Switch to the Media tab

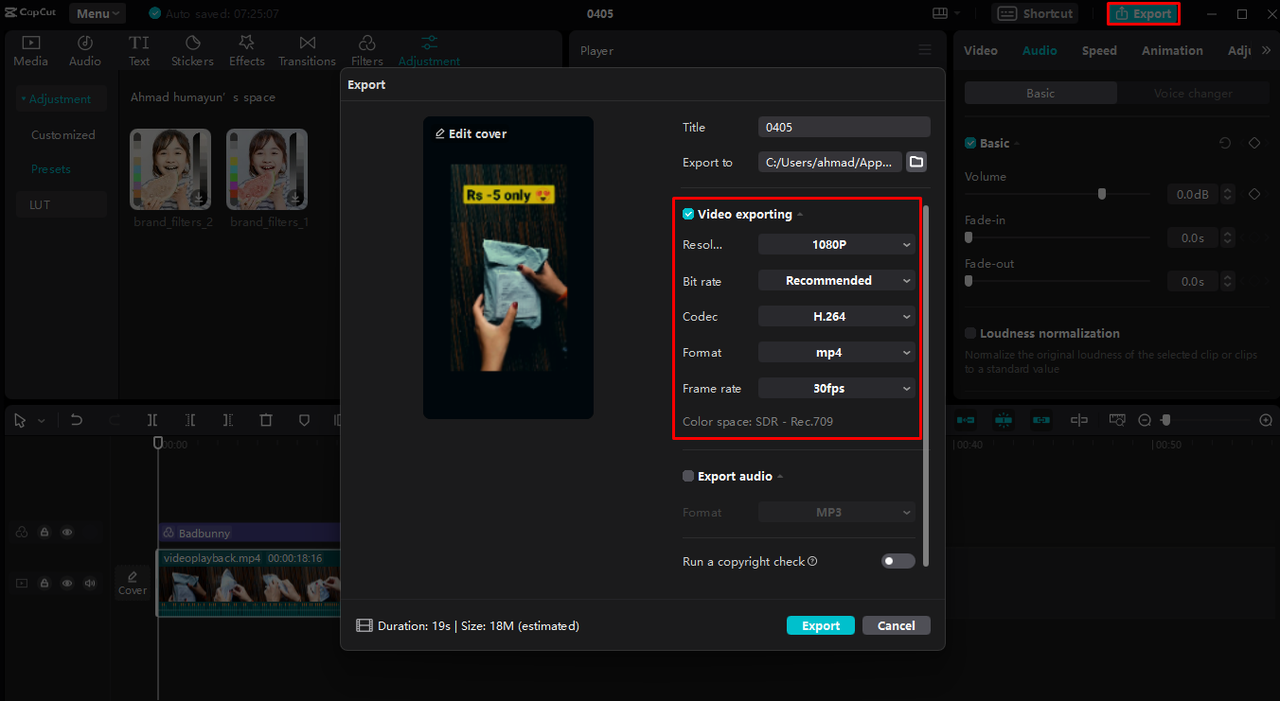pyautogui.click(x=30, y=51)
